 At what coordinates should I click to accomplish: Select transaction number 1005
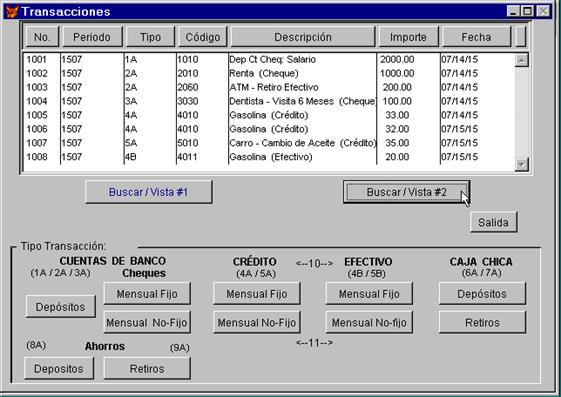coord(37,115)
